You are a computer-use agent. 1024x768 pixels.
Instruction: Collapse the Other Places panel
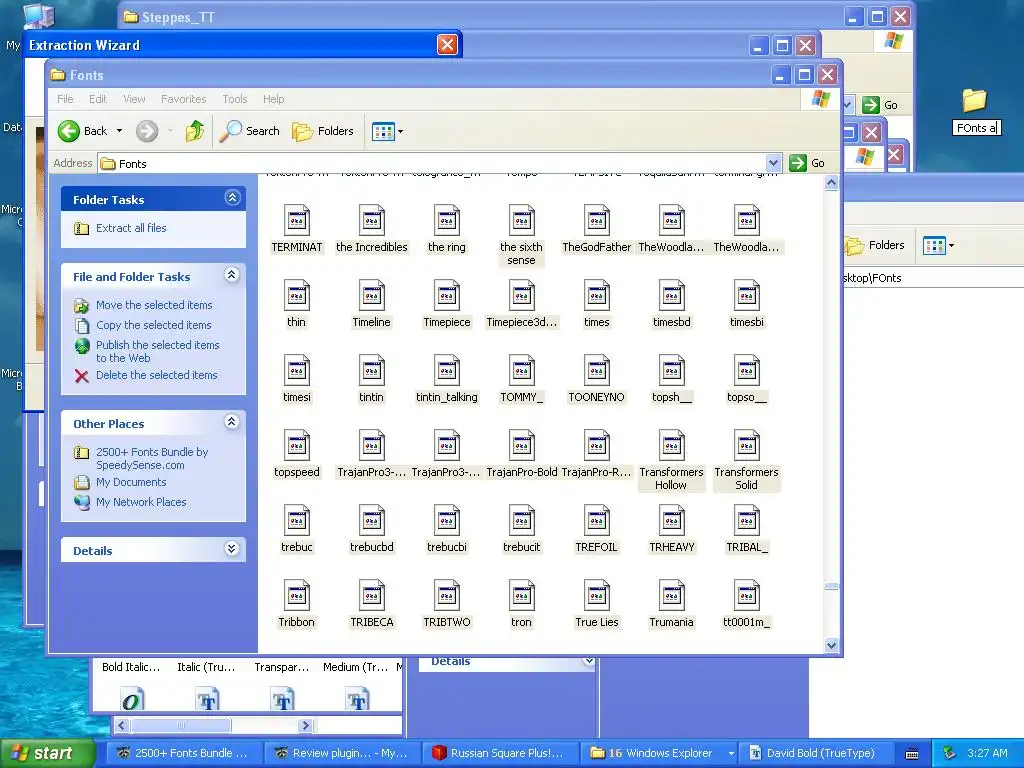pyautogui.click(x=232, y=422)
